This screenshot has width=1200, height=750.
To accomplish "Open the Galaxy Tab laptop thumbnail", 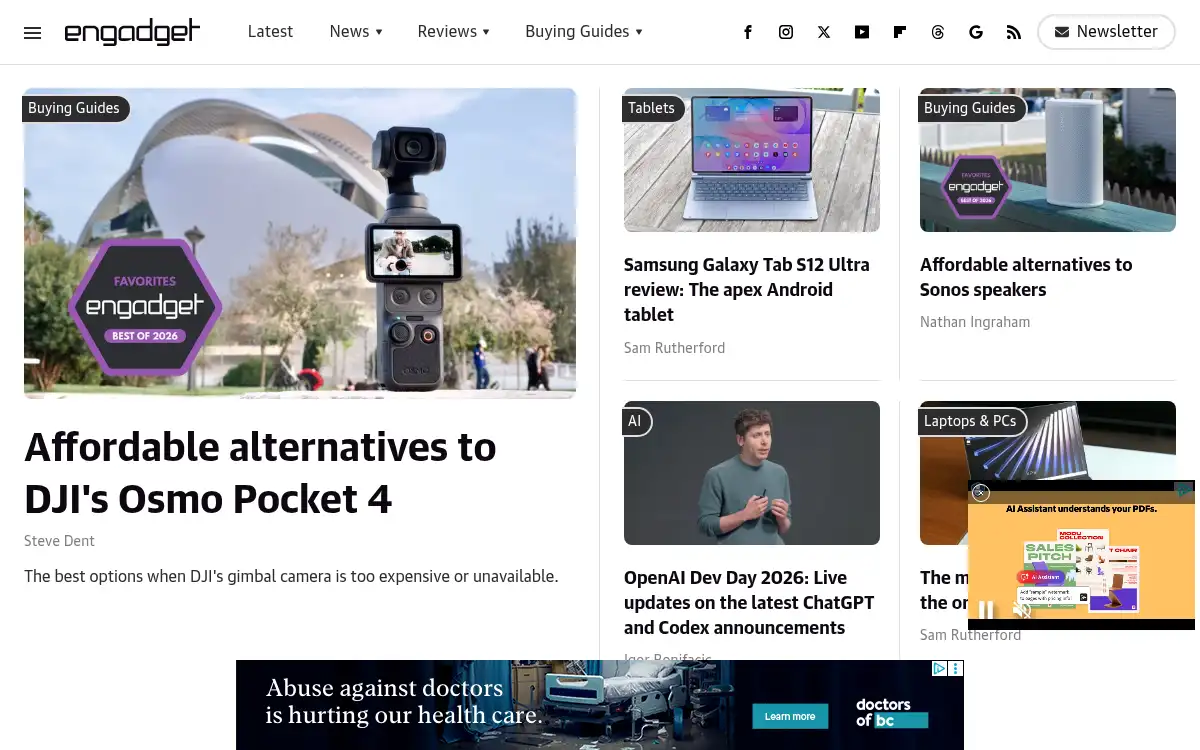I will pos(752,160).
